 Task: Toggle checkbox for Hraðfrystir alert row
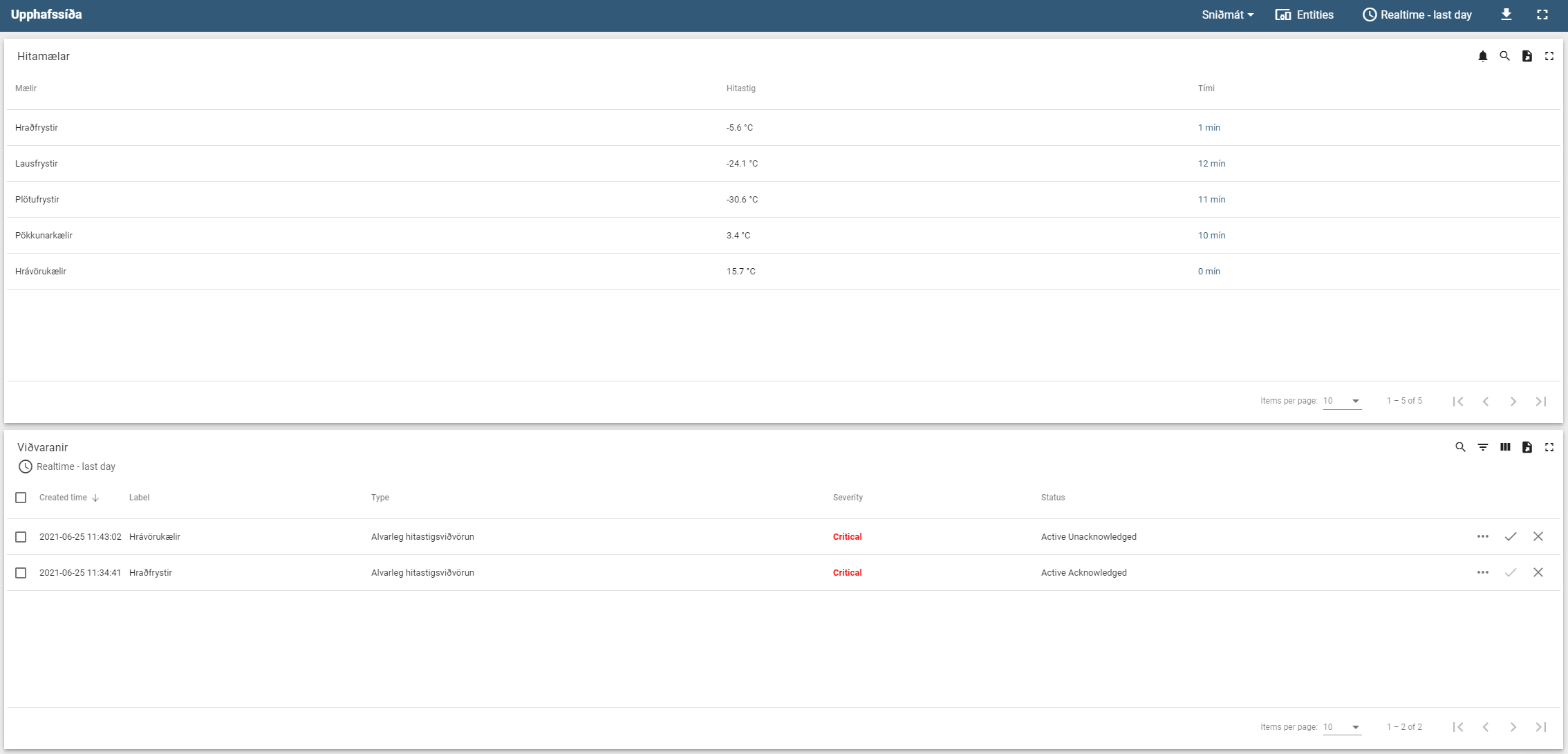coord(22,573)
